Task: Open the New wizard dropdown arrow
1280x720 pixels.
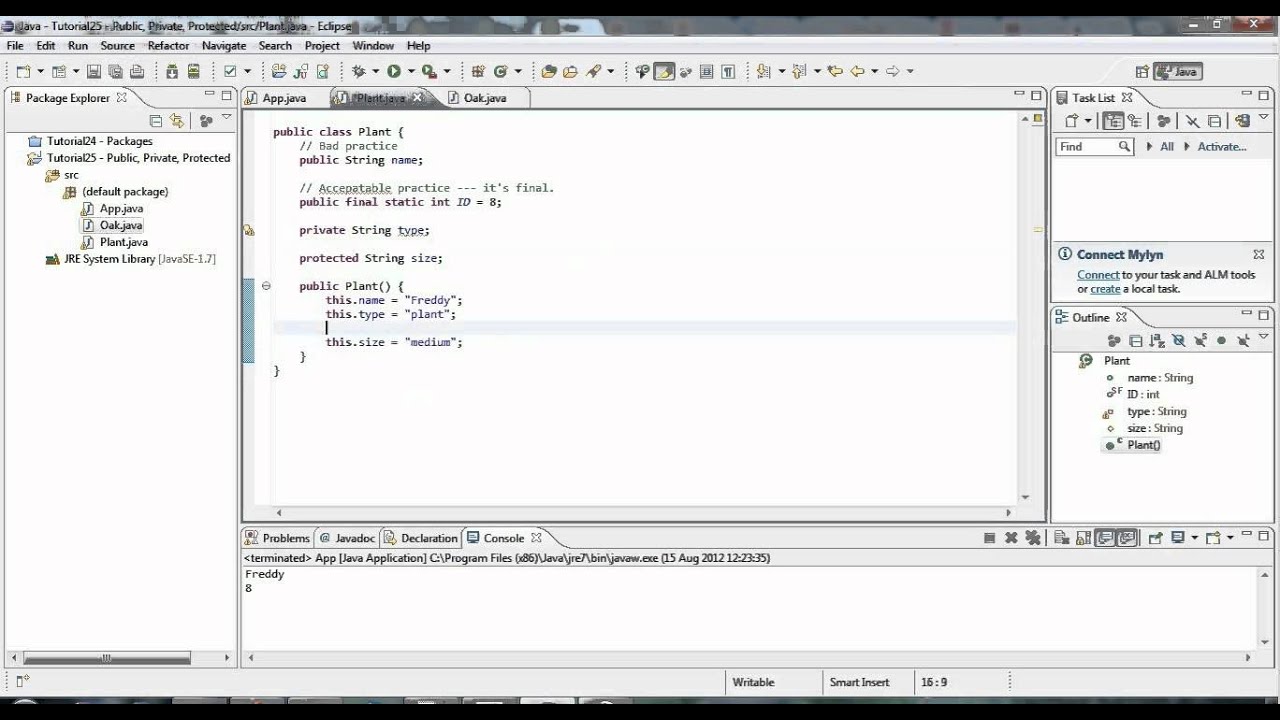Action: coord(40,71)
